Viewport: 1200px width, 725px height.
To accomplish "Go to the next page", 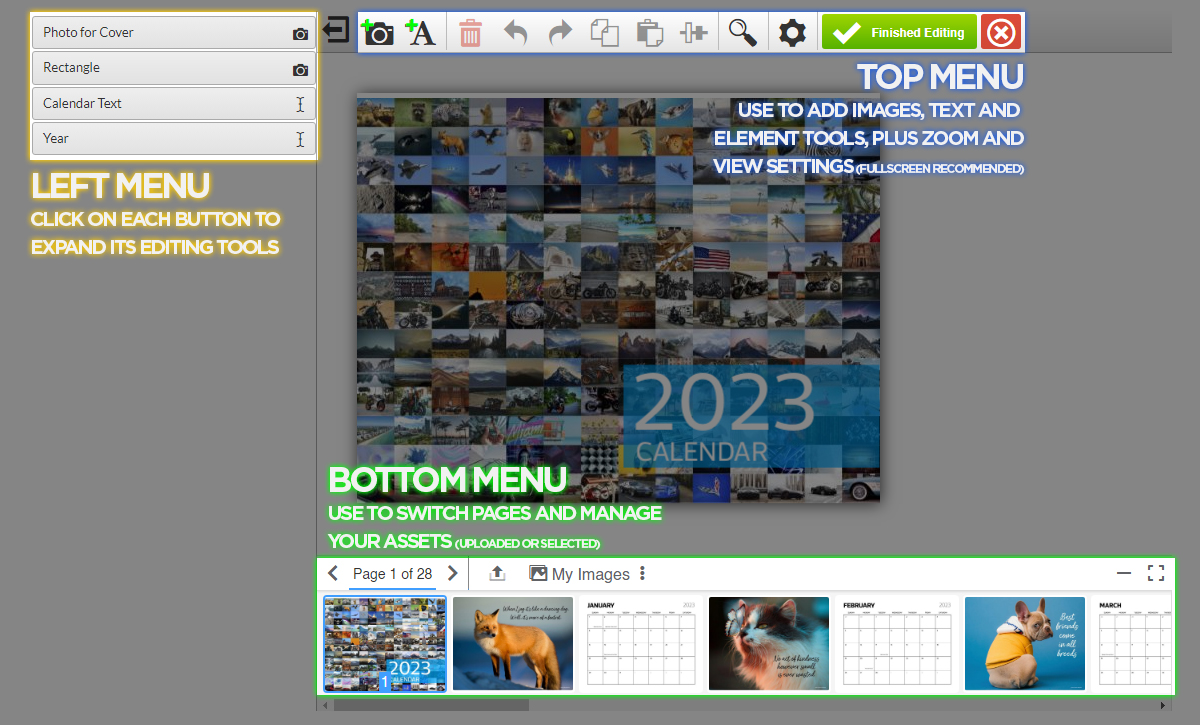I will click(452, 574).
